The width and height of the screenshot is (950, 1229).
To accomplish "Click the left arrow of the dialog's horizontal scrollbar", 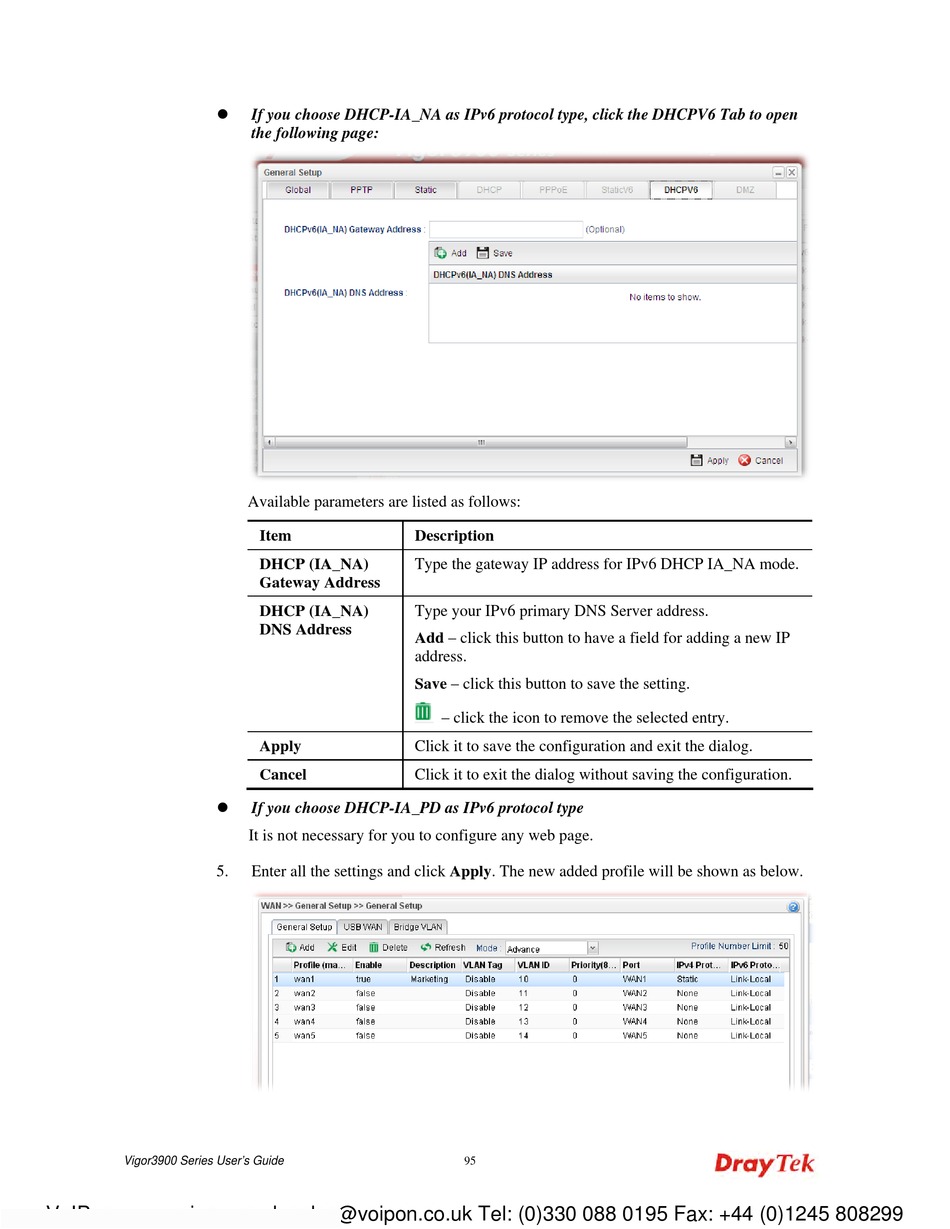I will pyautogui.click(x=268, y=442).
